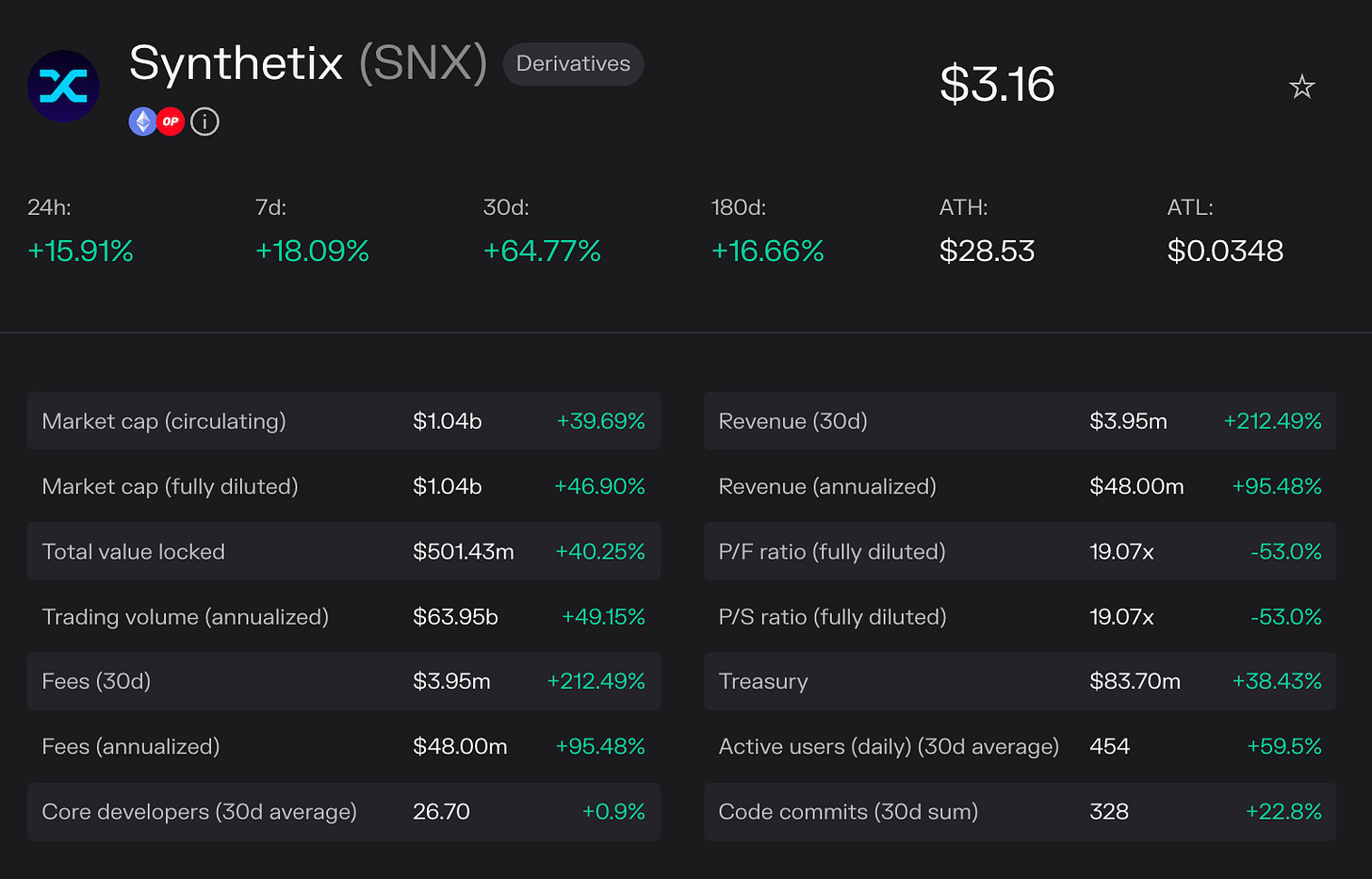This screenshot has height=879, width=1372.
Task: Click Trading volume (annualized) label
Action: 186,616
